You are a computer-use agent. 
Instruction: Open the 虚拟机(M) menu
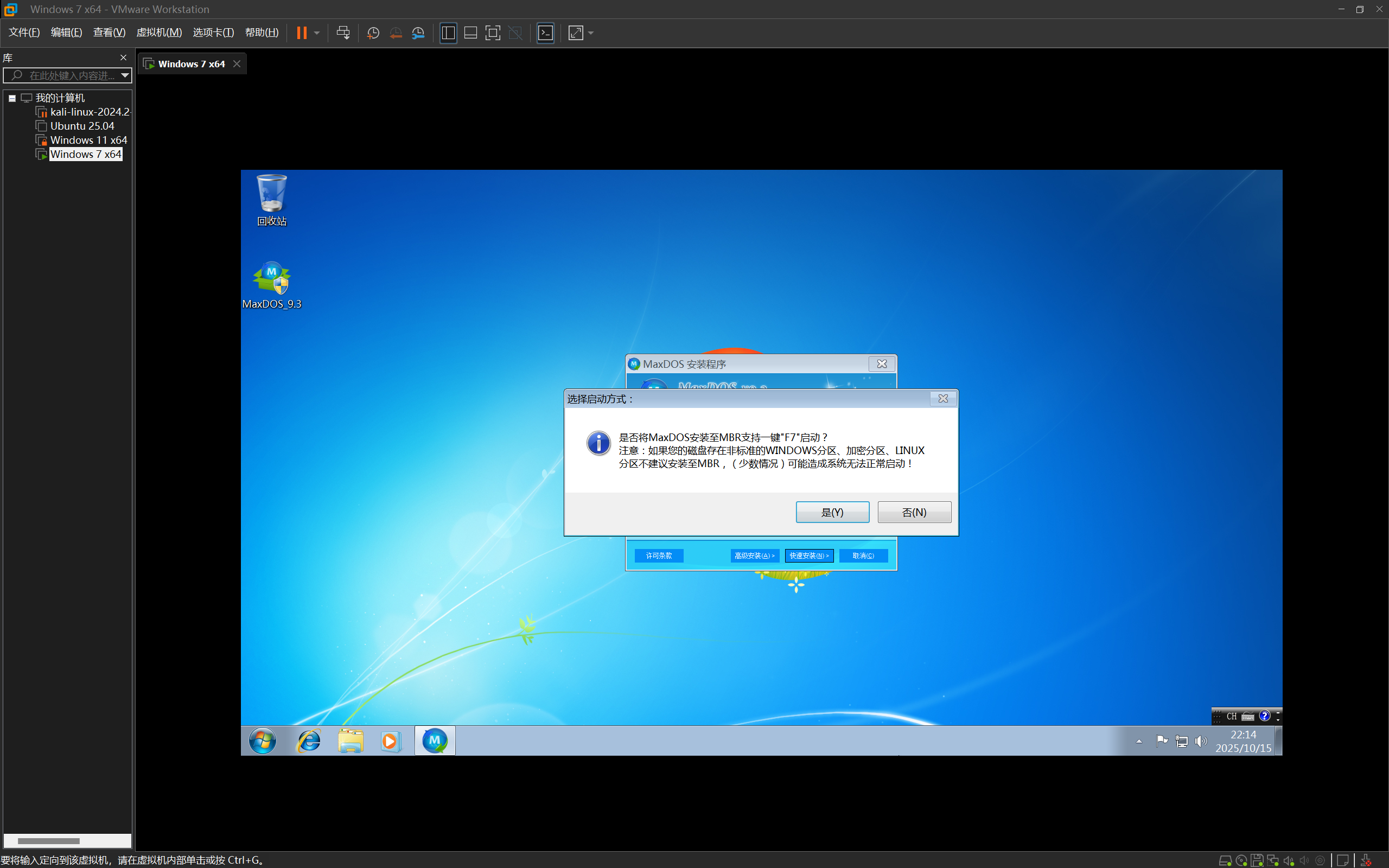pos(159,33)
